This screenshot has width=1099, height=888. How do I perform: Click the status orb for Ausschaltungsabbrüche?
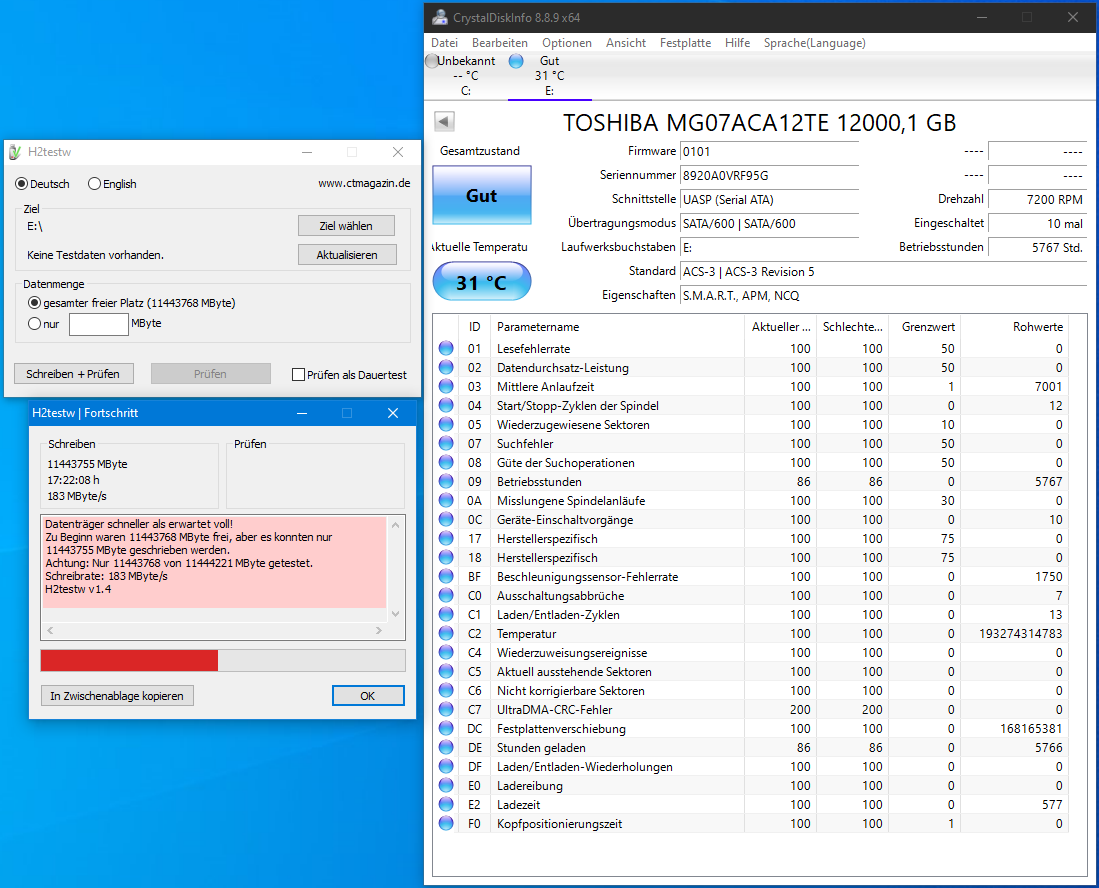click(x=446, y=595)
